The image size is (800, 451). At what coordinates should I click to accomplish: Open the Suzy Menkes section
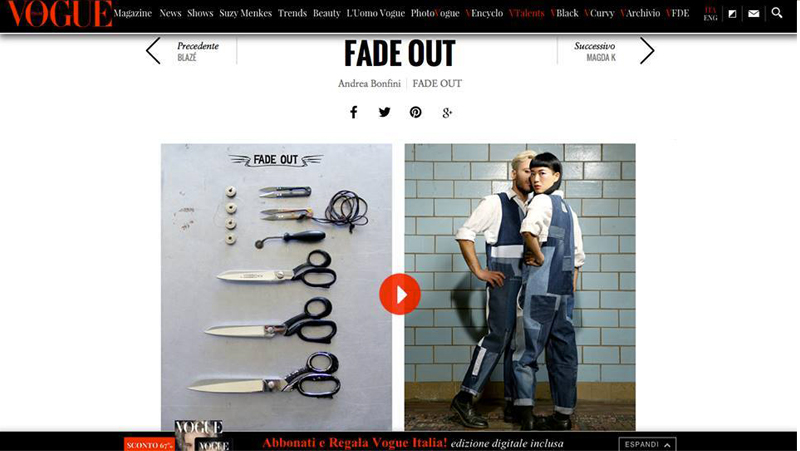(245, 13)
